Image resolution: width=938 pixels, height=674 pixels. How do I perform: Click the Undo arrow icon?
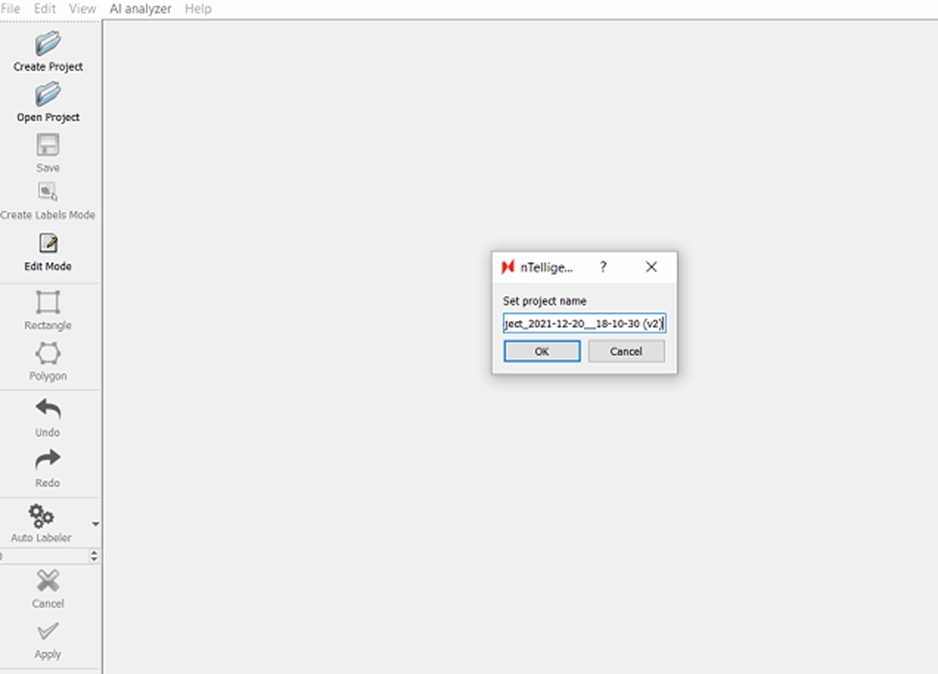[x=48, y=409]
